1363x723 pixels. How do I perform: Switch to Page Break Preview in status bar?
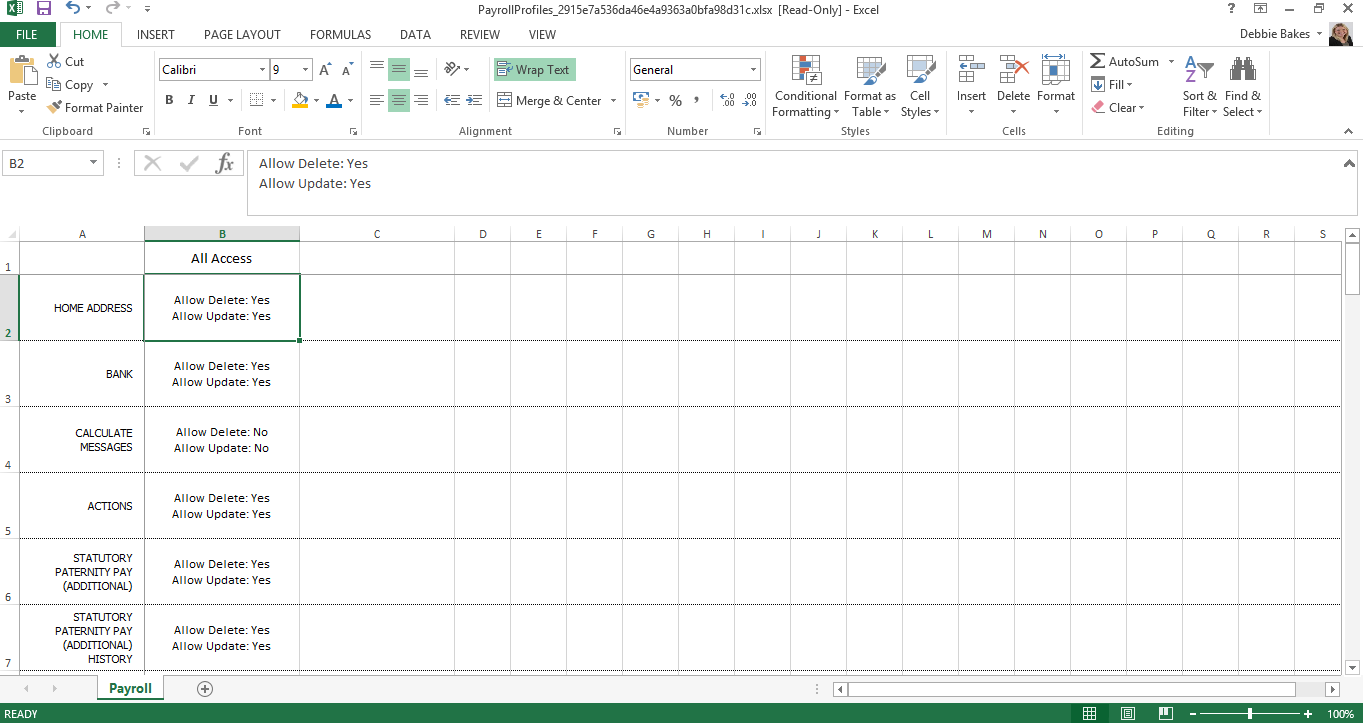(1165, 714)
